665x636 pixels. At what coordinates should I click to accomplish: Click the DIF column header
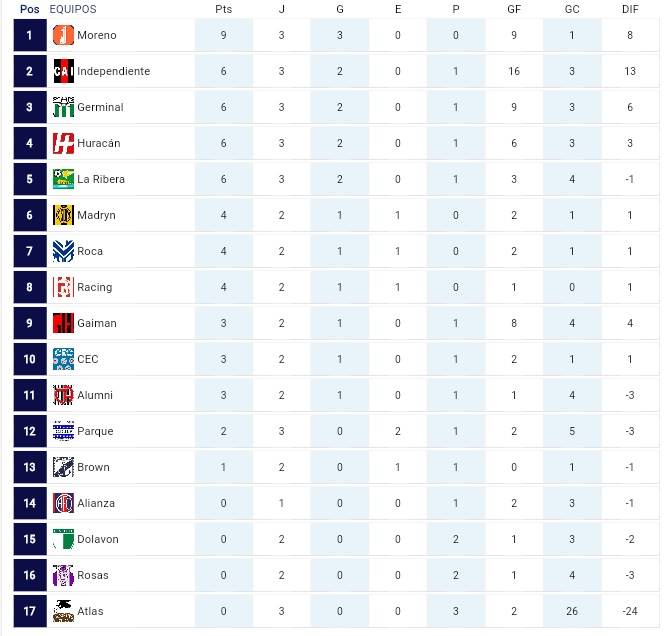point(630,9)
